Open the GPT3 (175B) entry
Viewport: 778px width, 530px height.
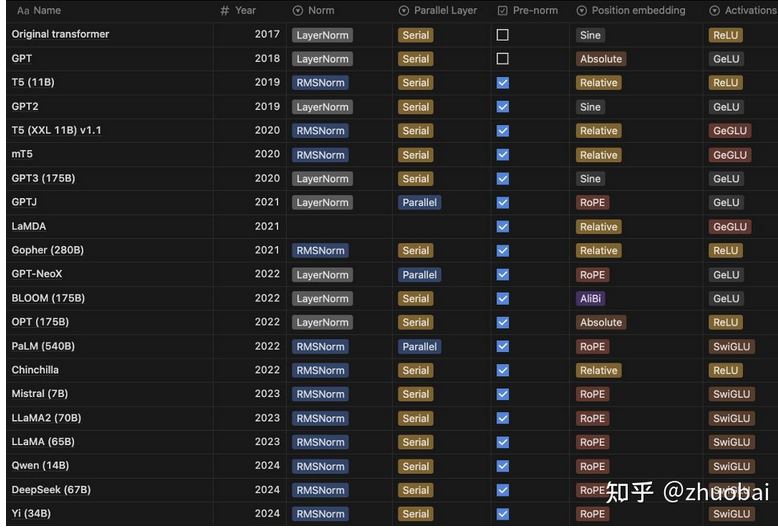[43, 178]
